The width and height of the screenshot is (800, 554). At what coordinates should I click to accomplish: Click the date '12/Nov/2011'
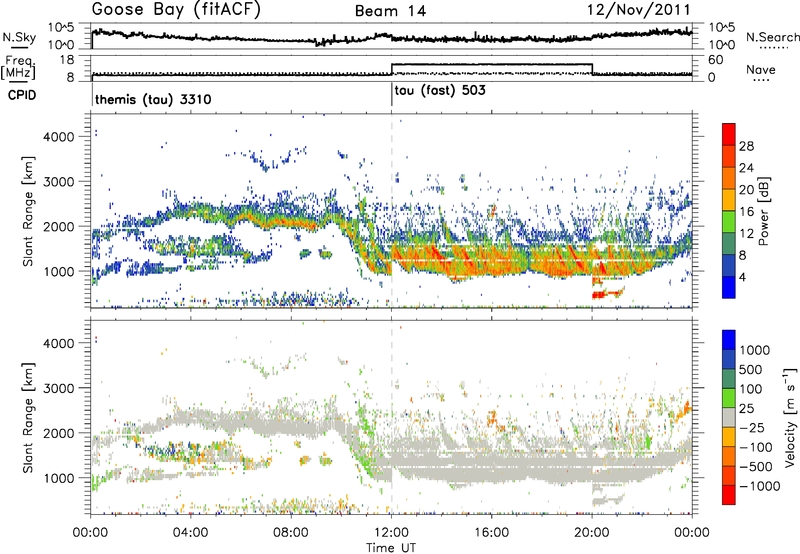pyautogui.click(x=639, y=9)
